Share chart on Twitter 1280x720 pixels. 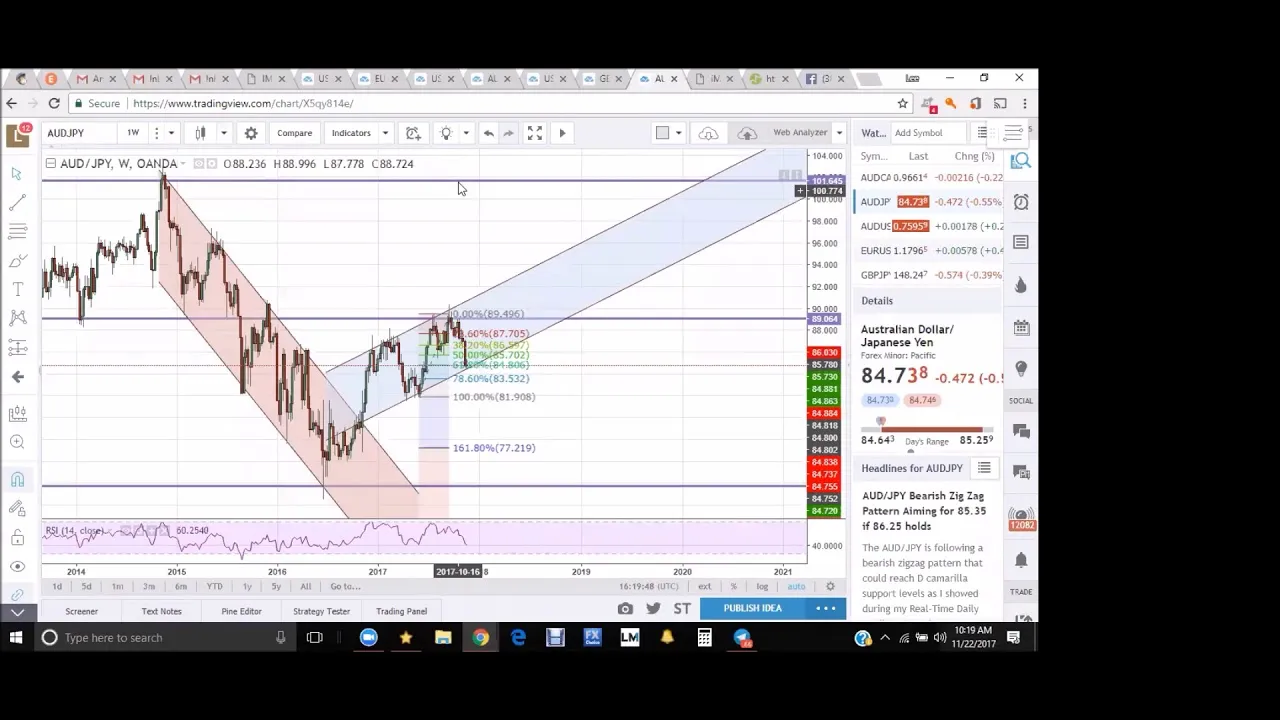653,608
